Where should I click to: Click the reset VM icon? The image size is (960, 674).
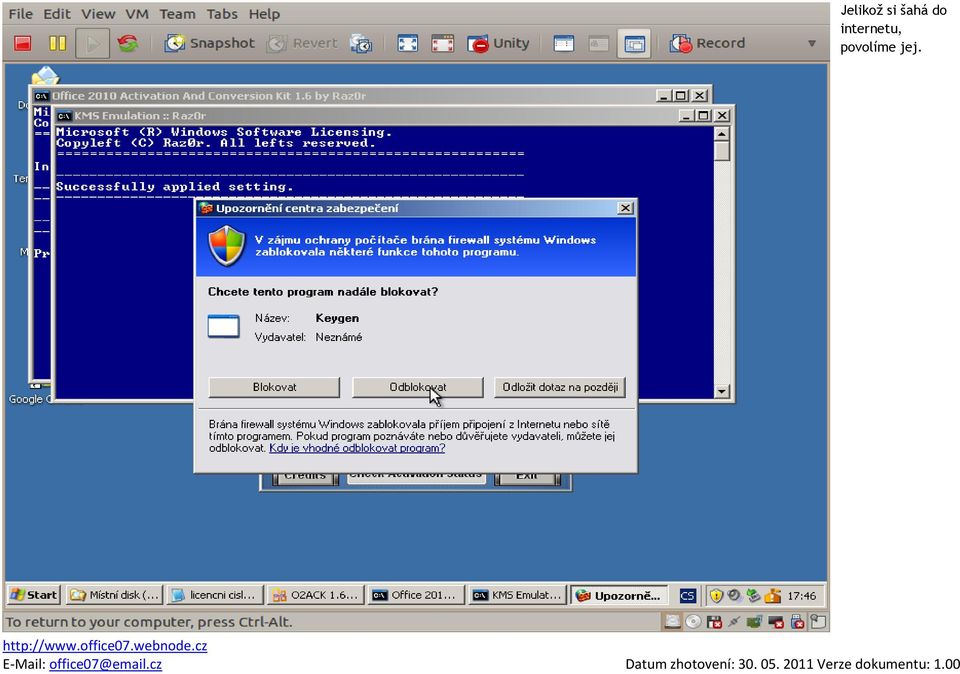click(x=127, y=43)
